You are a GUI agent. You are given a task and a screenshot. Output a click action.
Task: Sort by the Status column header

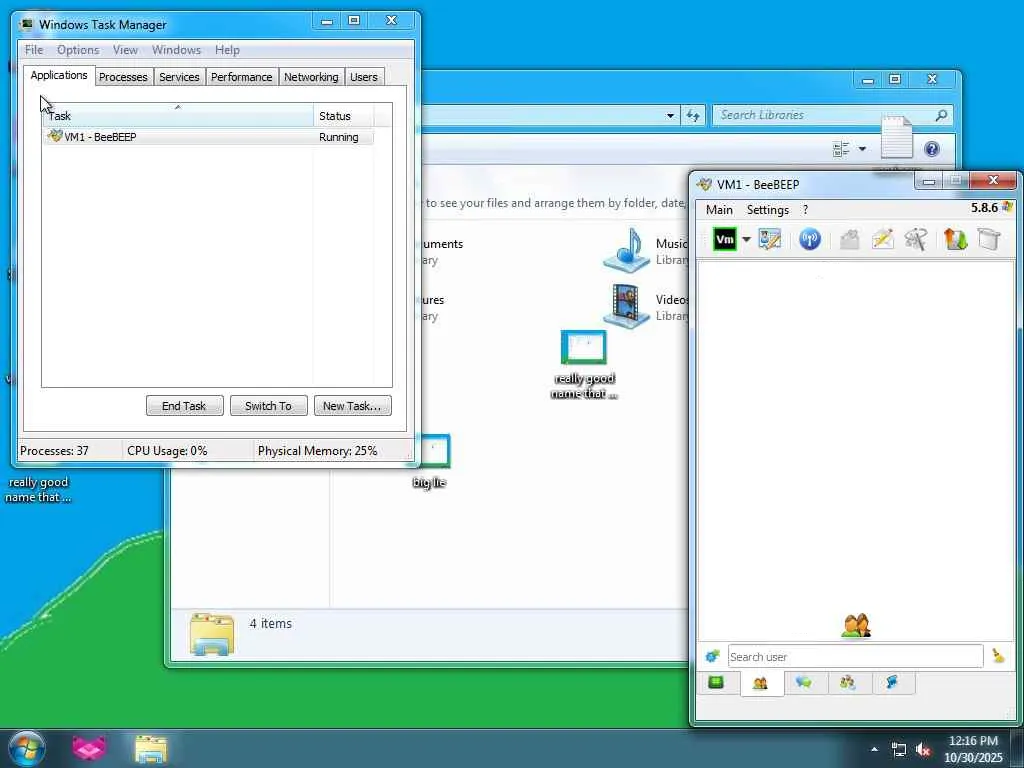tap(344, 116)
